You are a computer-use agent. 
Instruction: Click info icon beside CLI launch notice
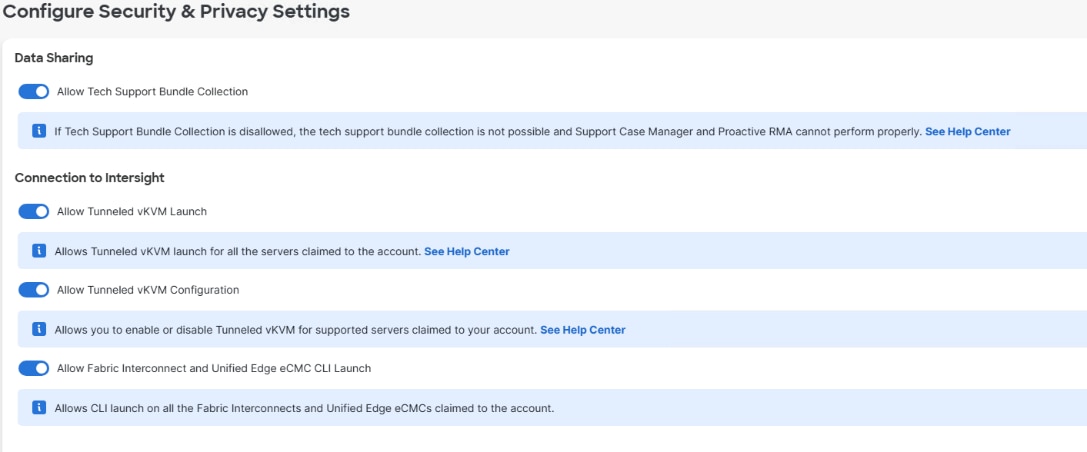39,407
